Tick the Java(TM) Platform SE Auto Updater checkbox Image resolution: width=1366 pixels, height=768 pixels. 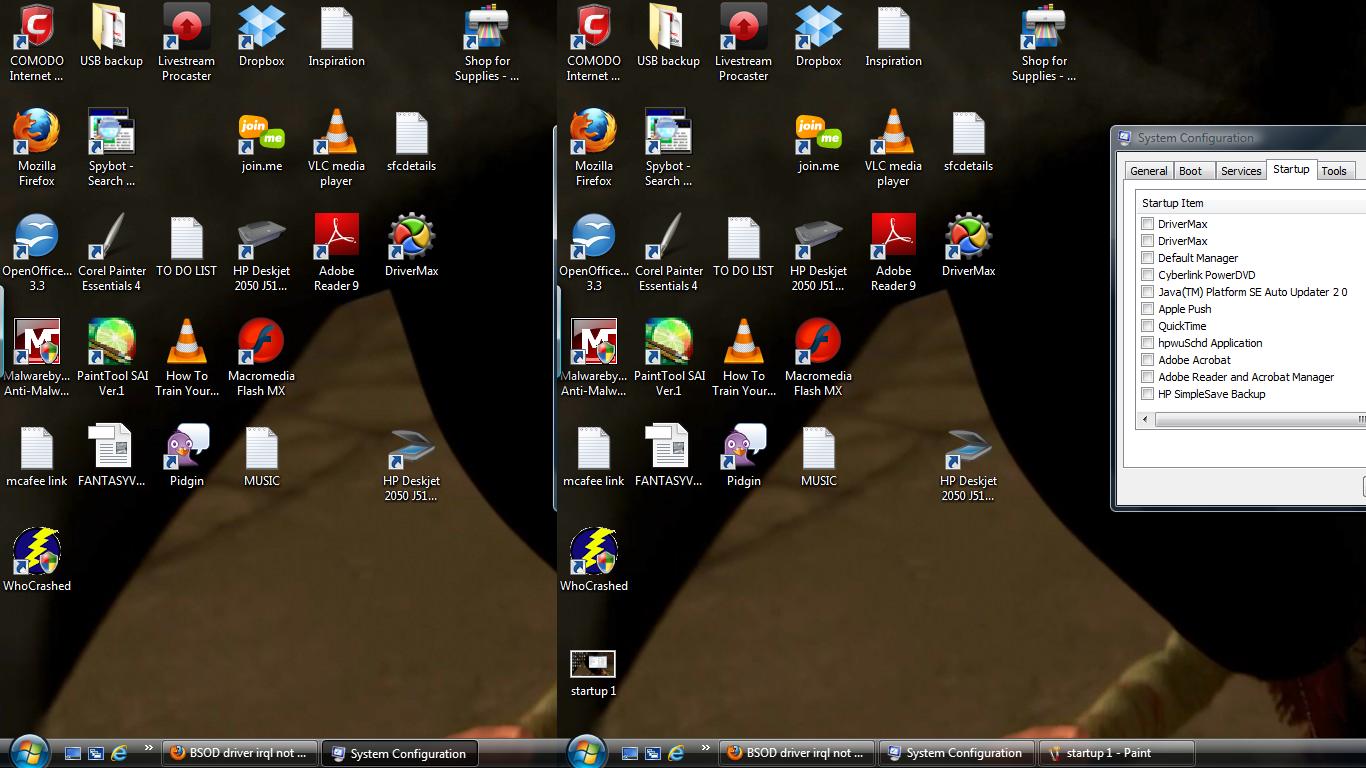point(1148,292)
